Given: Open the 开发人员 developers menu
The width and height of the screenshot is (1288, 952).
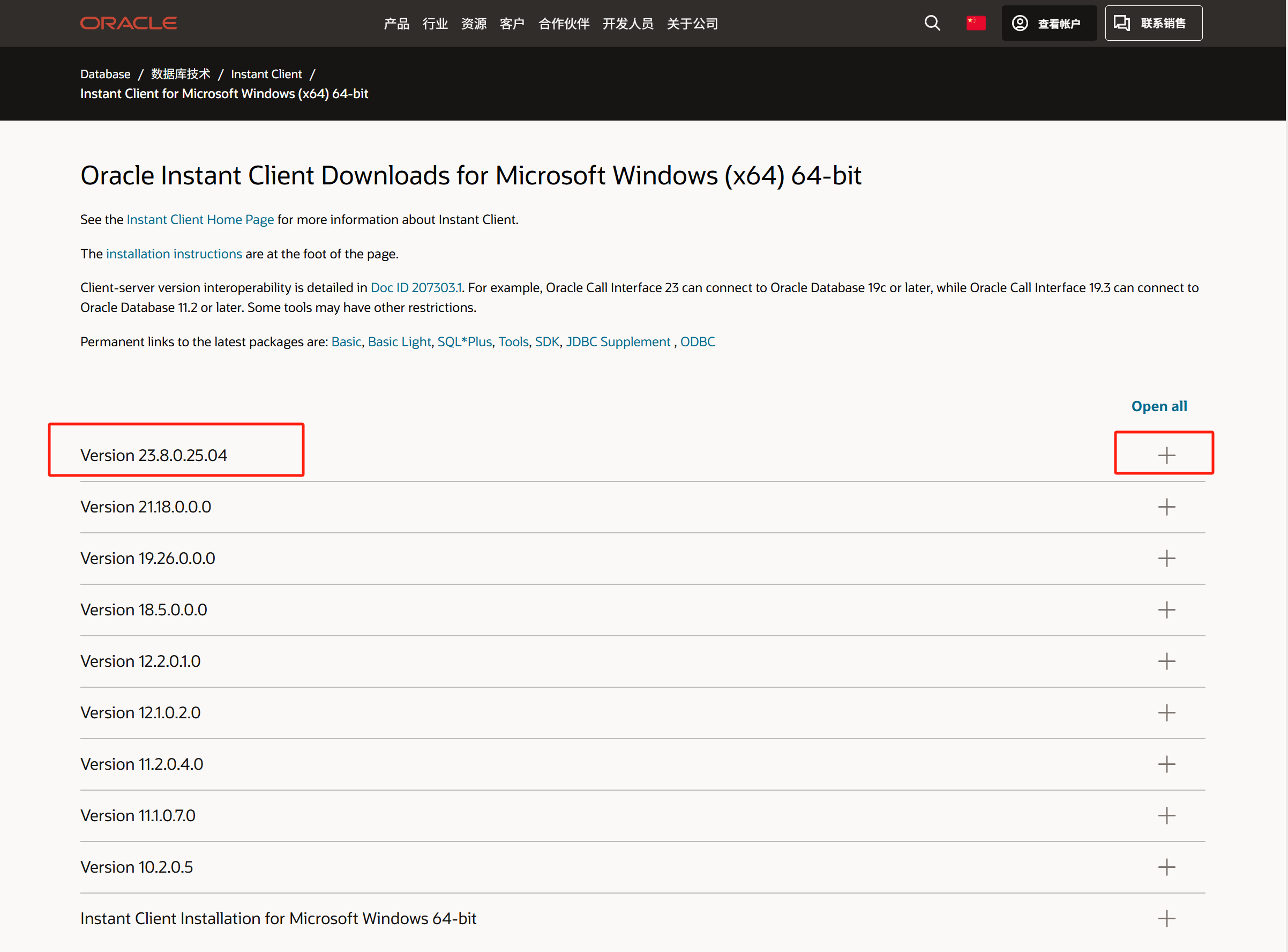Looking at the screenshot, I should [628, 24].
